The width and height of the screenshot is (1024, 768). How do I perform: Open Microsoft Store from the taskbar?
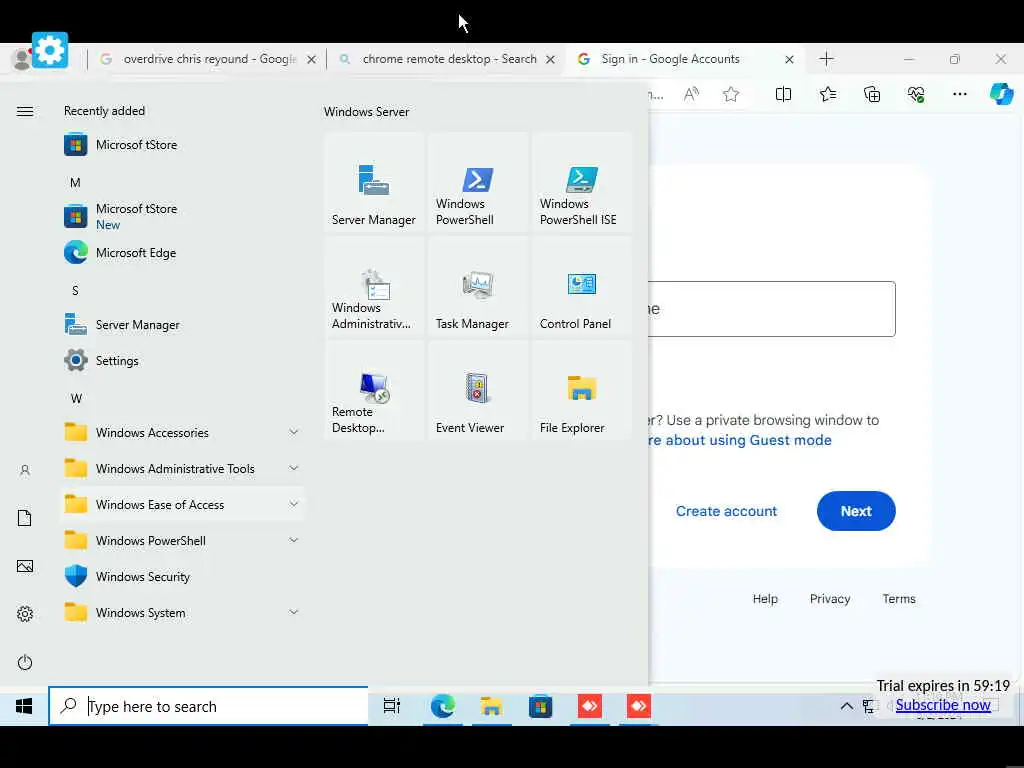click(540, 706)
